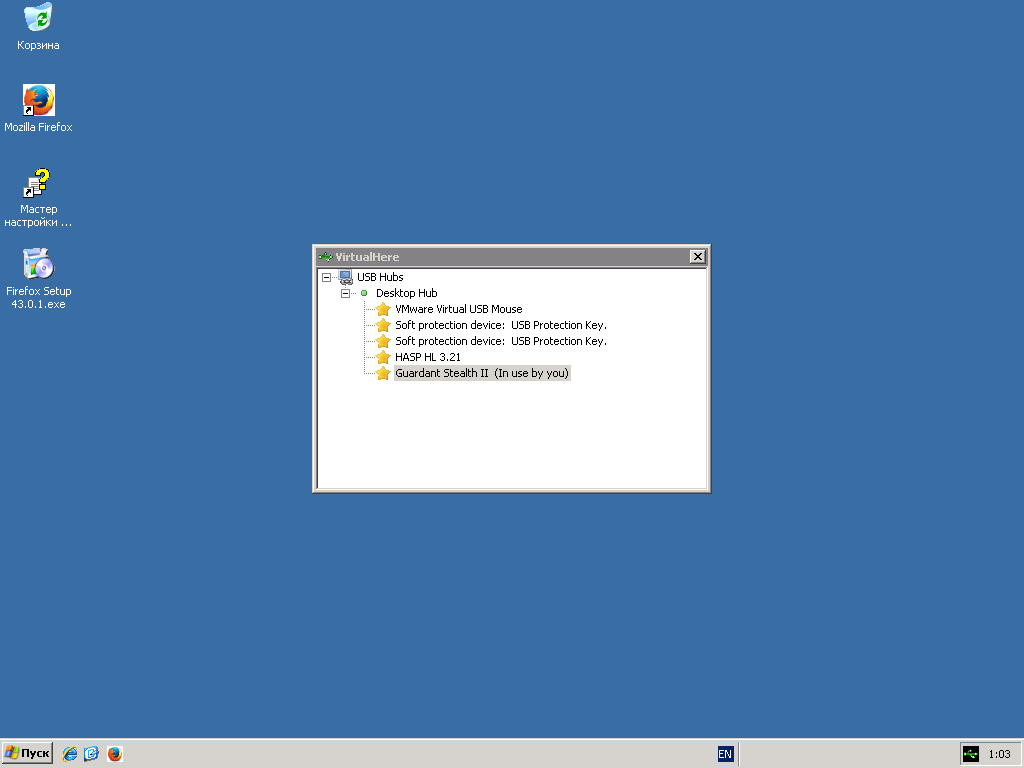Click the VirtualHere title bar logo icon
Screen dimensions: 1024x768
(325, 257)
